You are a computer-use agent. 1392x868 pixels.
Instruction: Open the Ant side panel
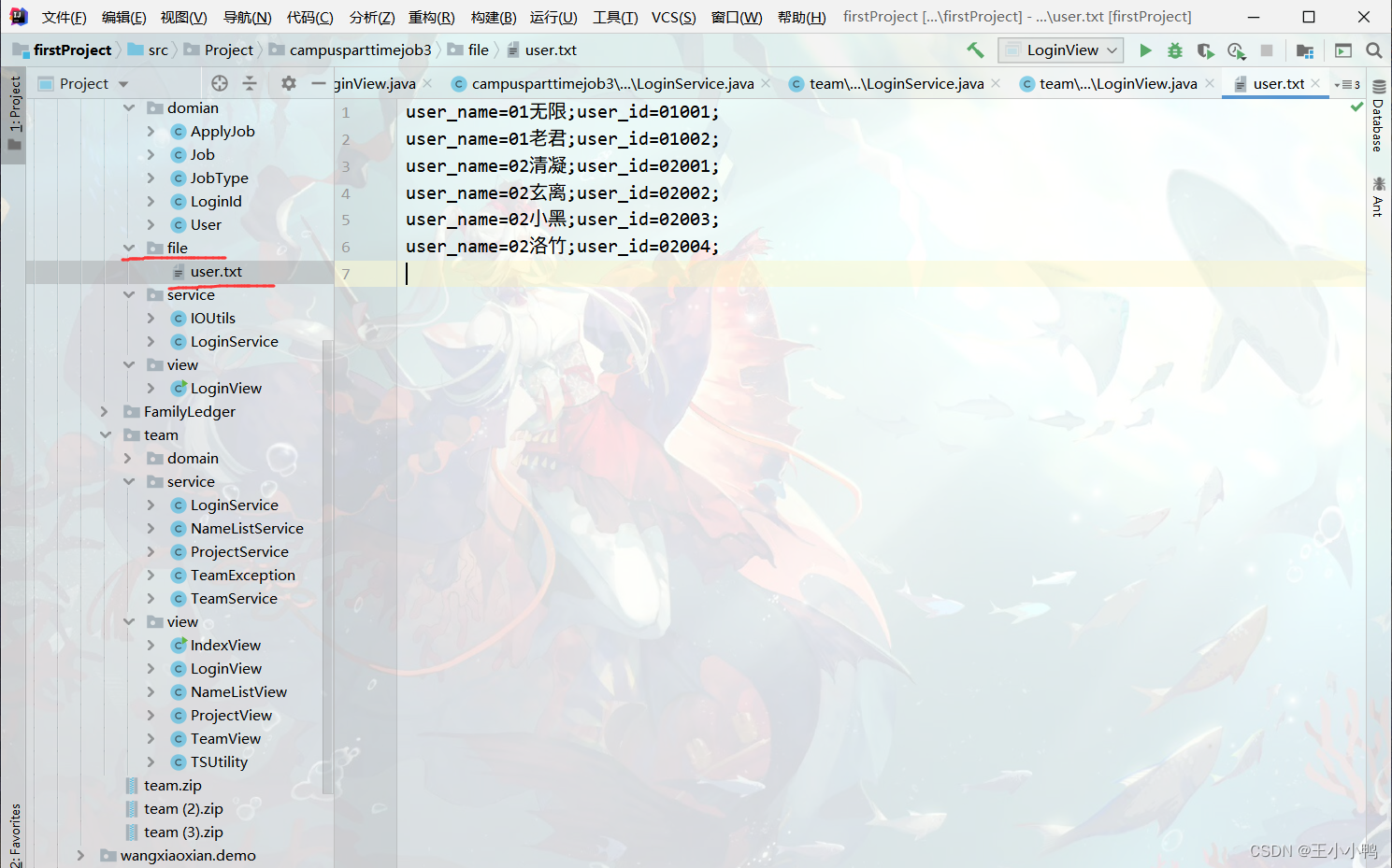coord(1379,196)
